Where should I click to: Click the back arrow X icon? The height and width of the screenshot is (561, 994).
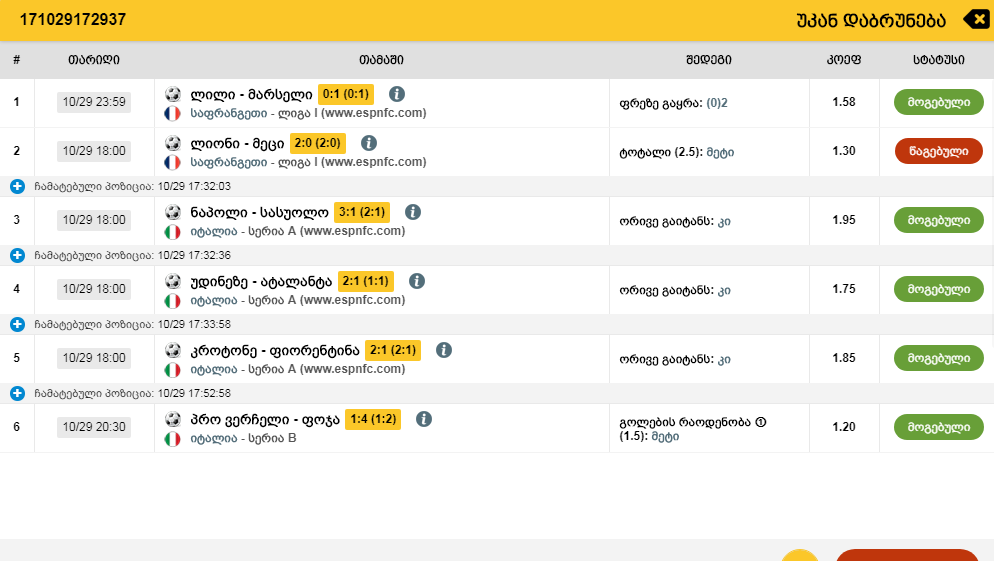coord(975,19)
